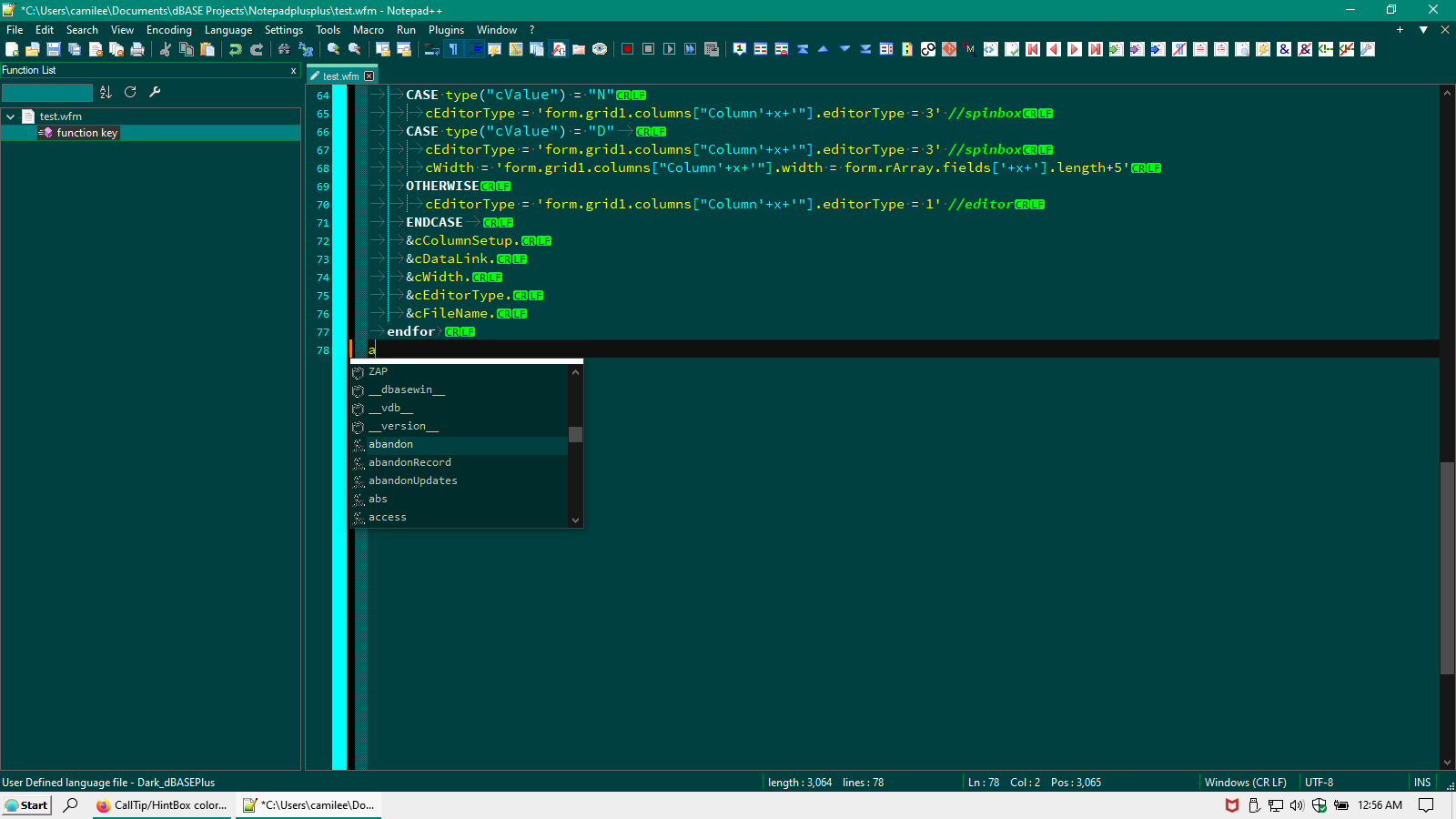Sort the Function List alphabetically

pos(106,92)
